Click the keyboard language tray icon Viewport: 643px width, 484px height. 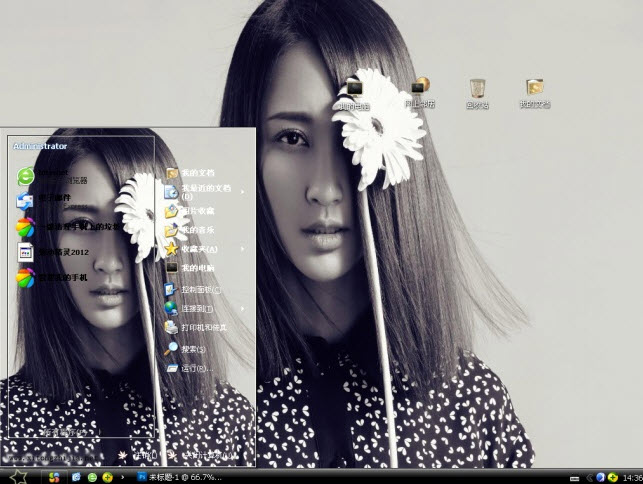click(575, 478)
